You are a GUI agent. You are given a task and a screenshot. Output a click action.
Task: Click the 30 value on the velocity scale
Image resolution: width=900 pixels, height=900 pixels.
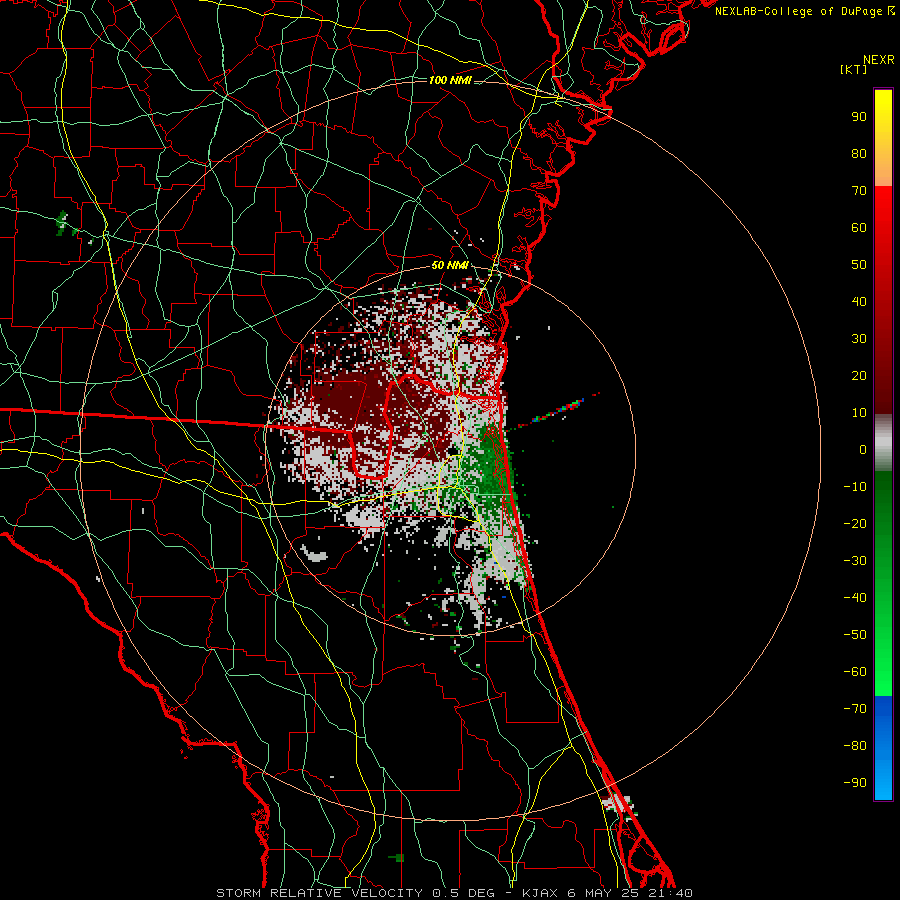[x=859, y=339]
